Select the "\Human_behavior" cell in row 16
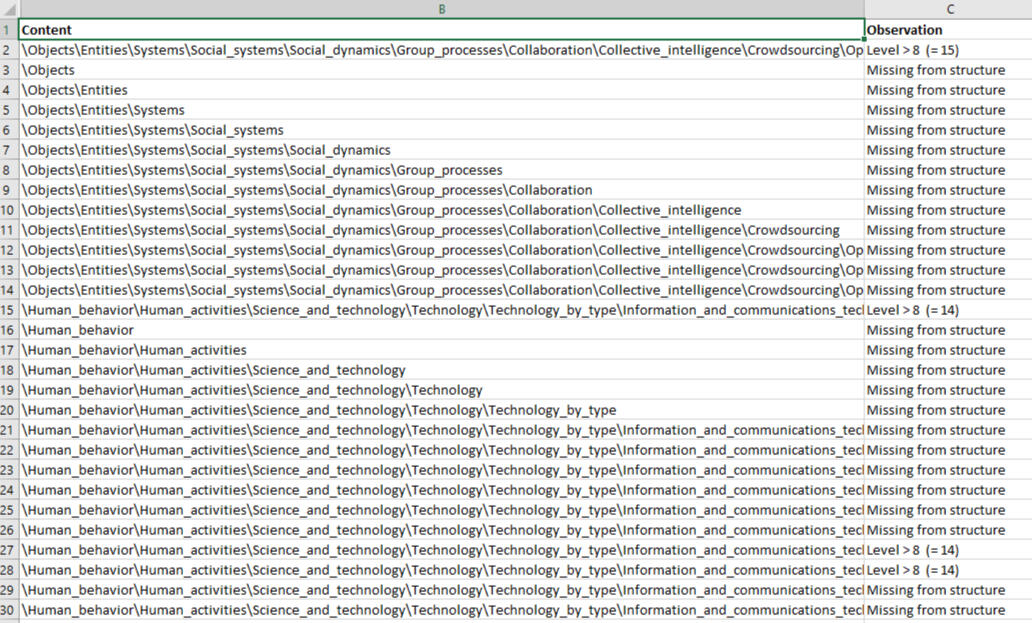 pyautogui.click(x=441, y=330)
